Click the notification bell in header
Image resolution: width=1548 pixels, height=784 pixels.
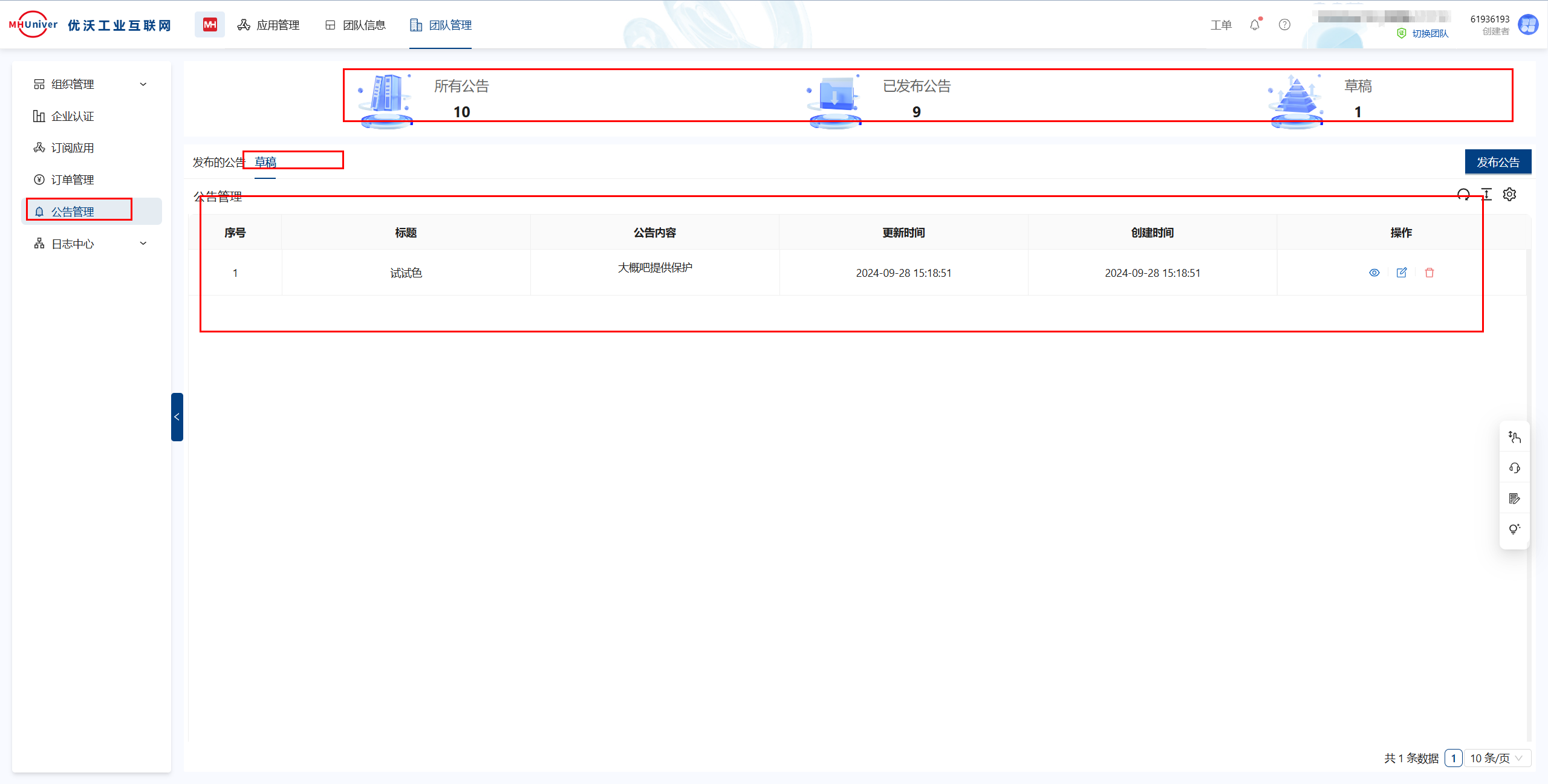point(1255,25)
